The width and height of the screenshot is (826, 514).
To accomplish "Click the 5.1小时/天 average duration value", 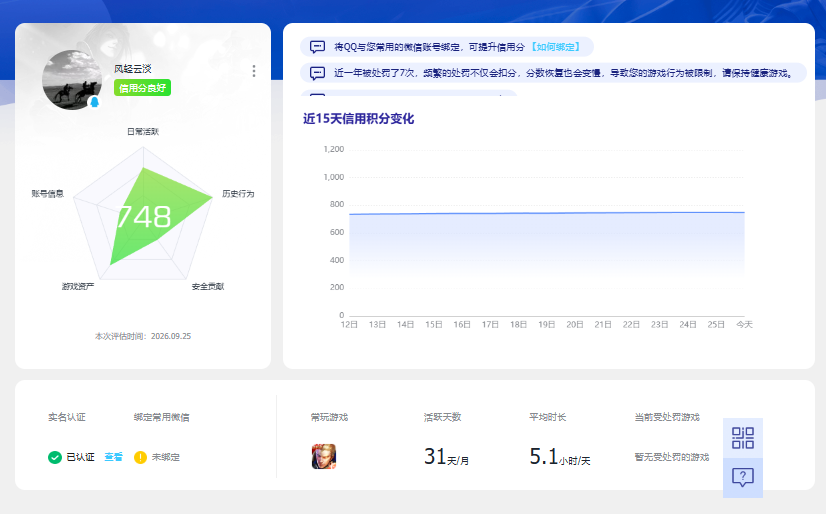I will tap(560, 457).
